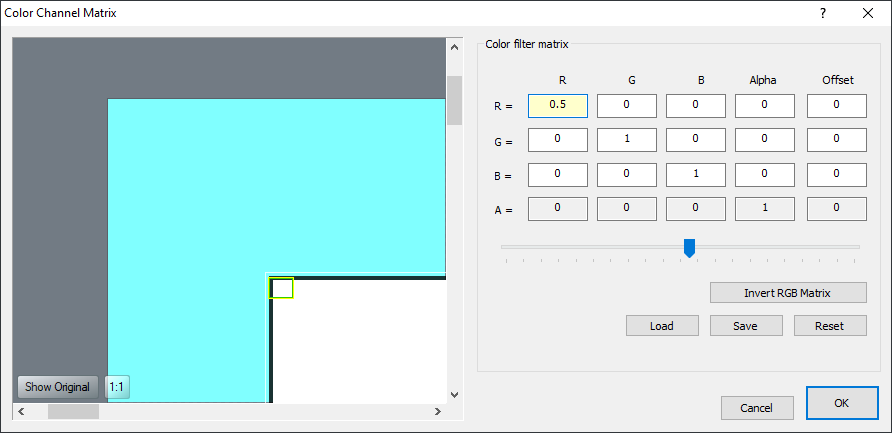892x433 pixels.
Task: Select the G row G column field
Action: coord(627,140)
